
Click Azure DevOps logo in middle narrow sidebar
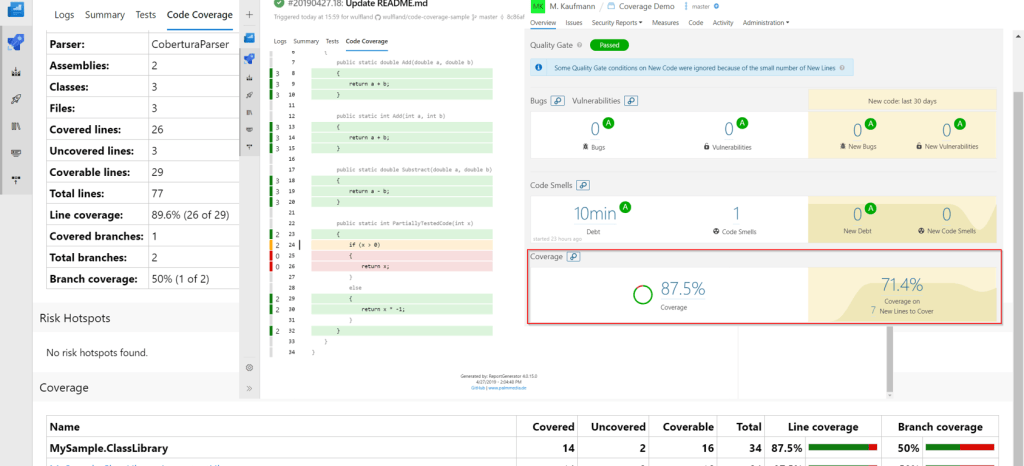coord(249,38)
